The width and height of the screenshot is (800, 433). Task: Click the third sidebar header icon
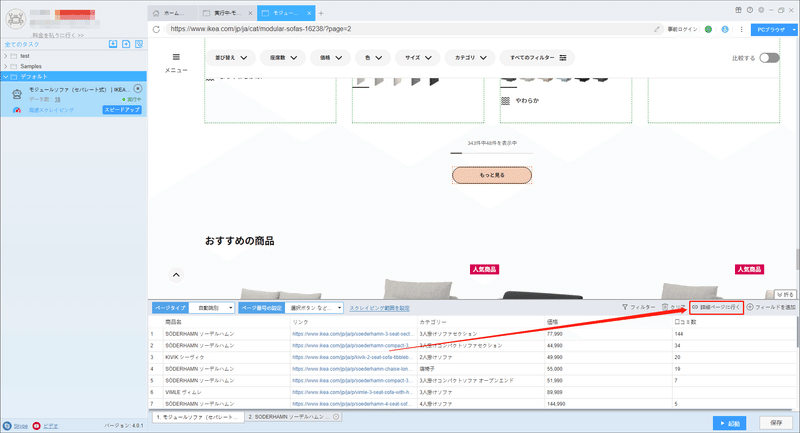(x=139, y=44)
